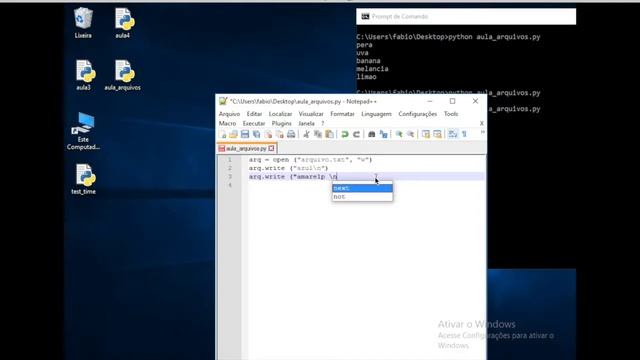
Task: Click 'melancia' output in Command Prompt
Action: (x=372, y=69)
